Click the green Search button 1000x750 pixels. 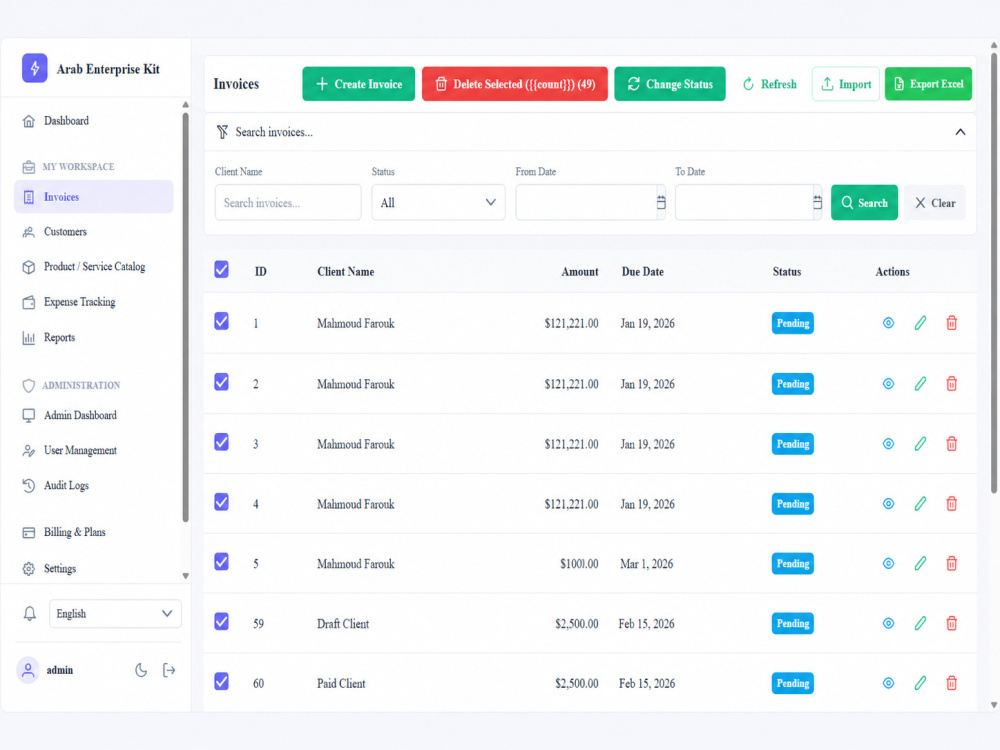tap(864, 202)
